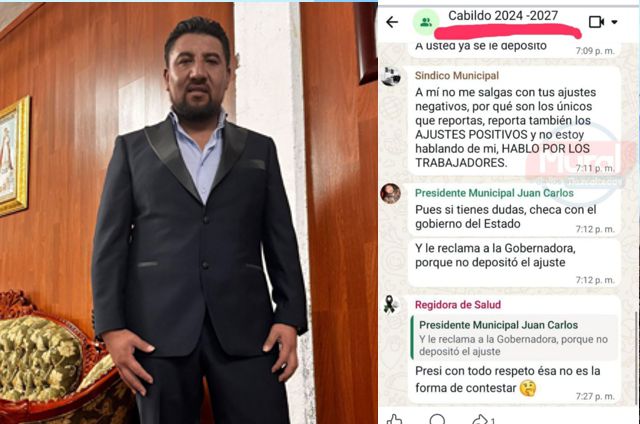Open Síndico Municipal's profile picture

tap(391, 76)
